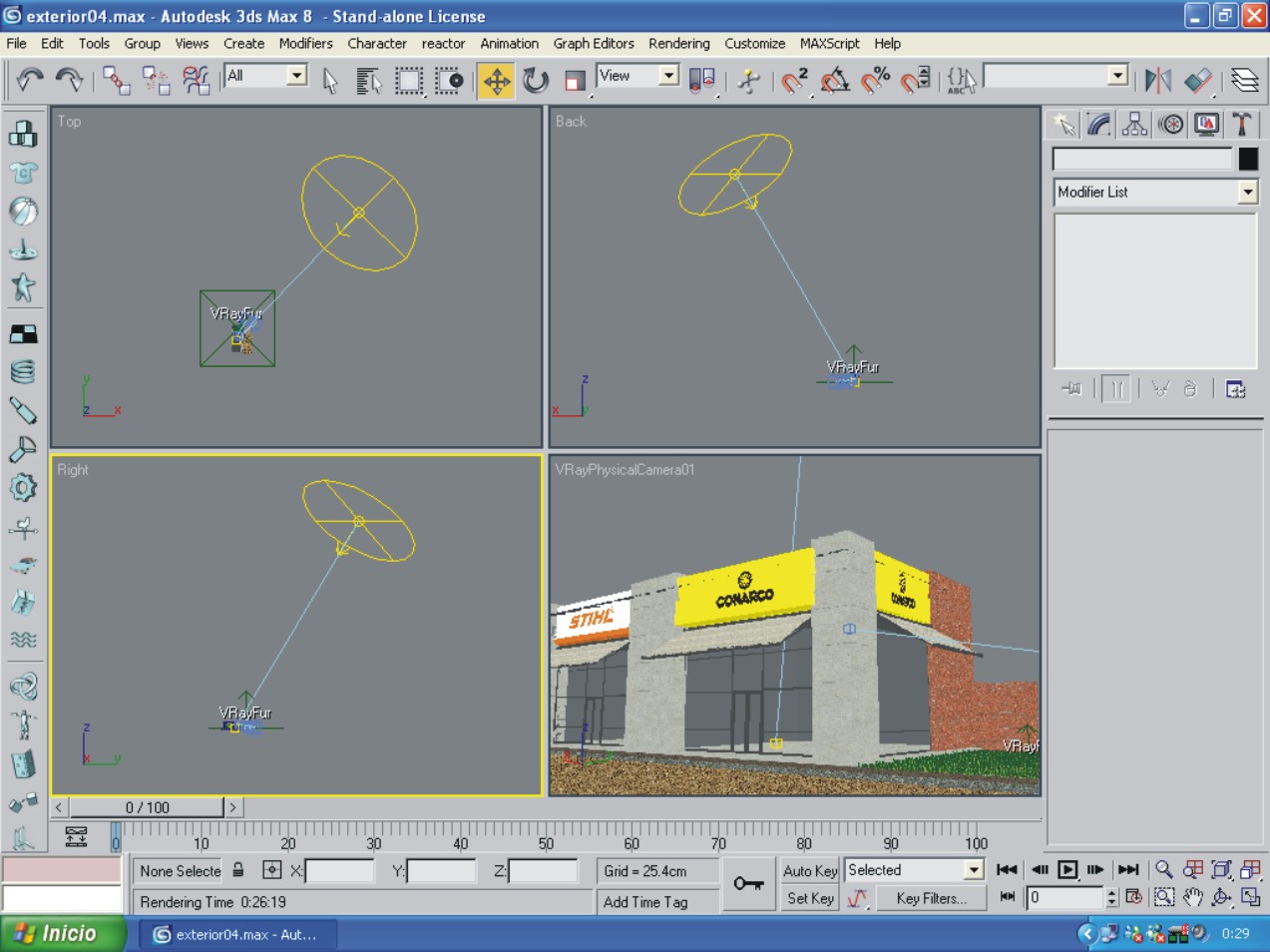The image size is (1270, 952).
Task: Open Edit Named Selection Sets
Action: 962,80
